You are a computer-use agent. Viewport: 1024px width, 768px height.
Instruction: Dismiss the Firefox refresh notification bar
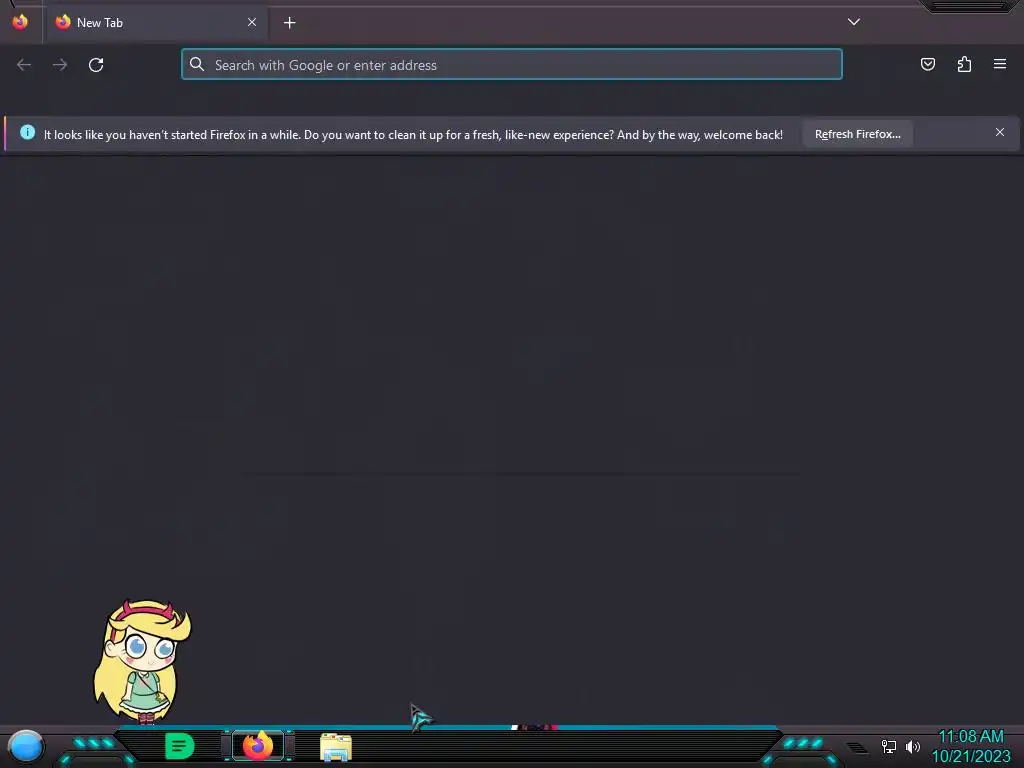(1000, 133)
